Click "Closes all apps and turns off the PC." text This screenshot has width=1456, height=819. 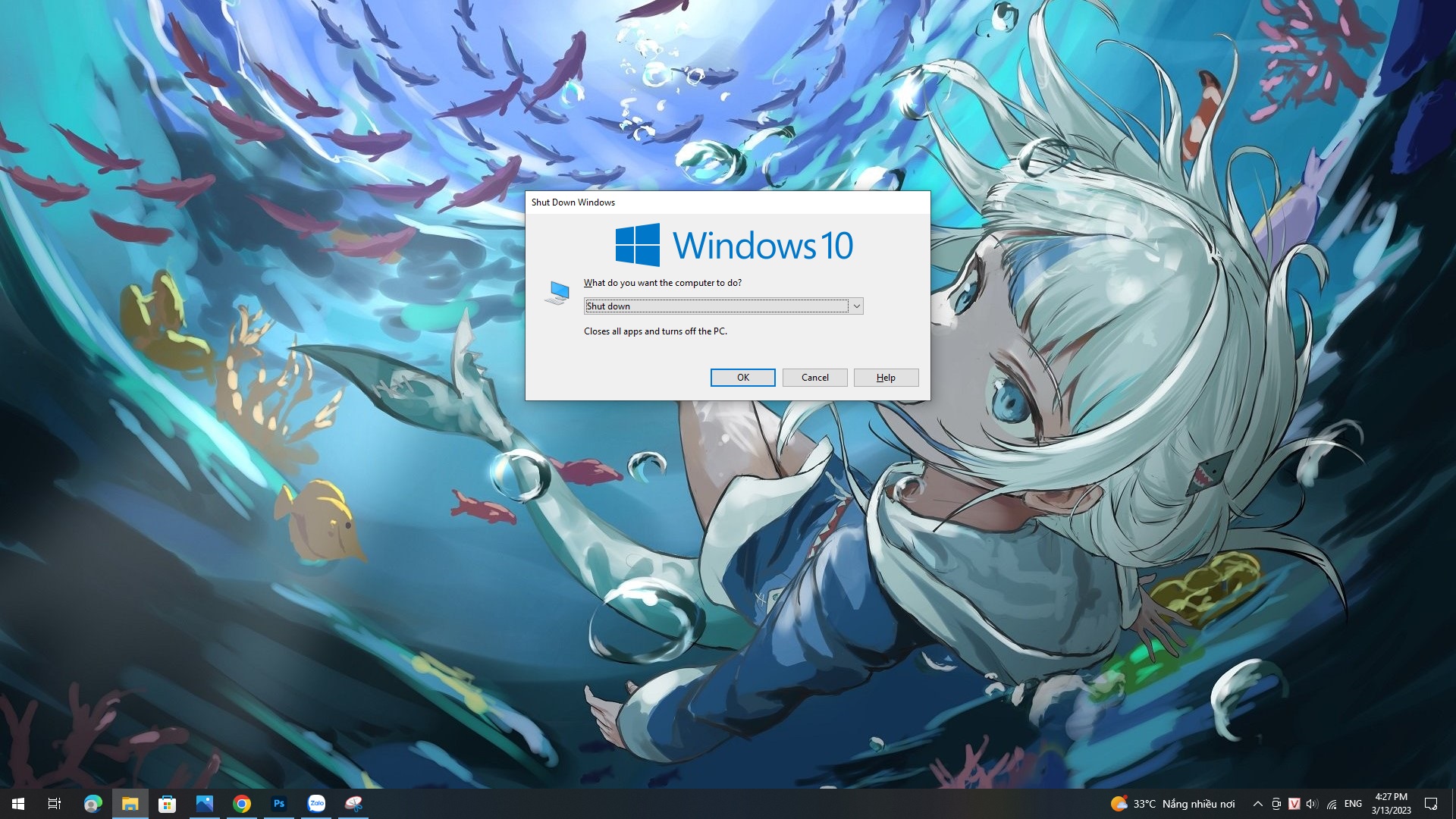coord(655,331)
